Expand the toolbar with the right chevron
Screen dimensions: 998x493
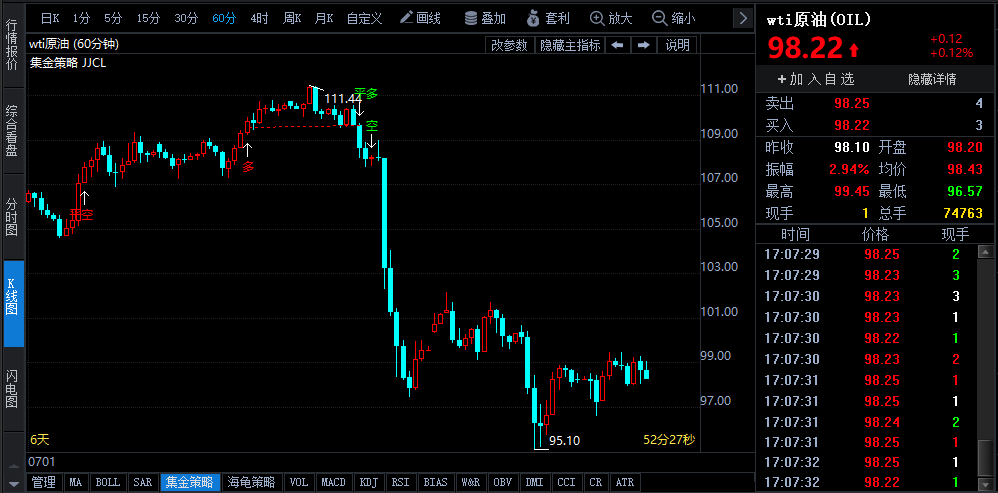click(x=741, y=18)
